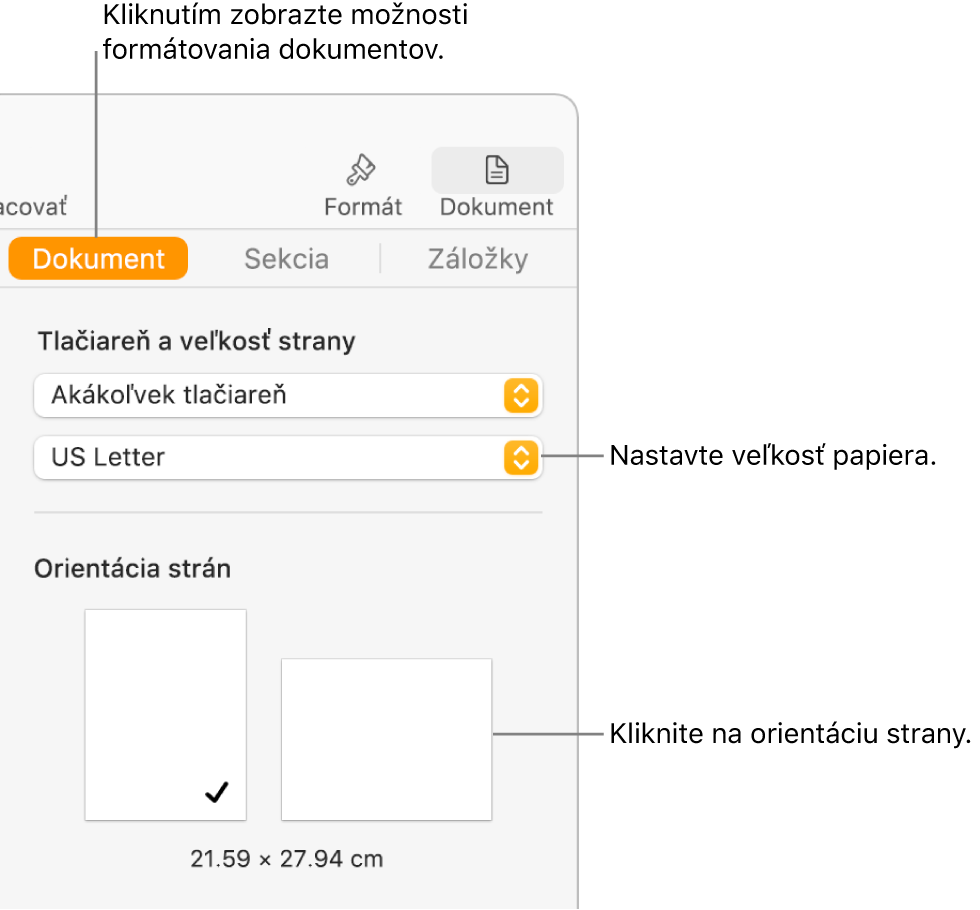Open the US Letter paper size dropdown
This screenshot has width=980, height=910.
(x=288, y=458)
